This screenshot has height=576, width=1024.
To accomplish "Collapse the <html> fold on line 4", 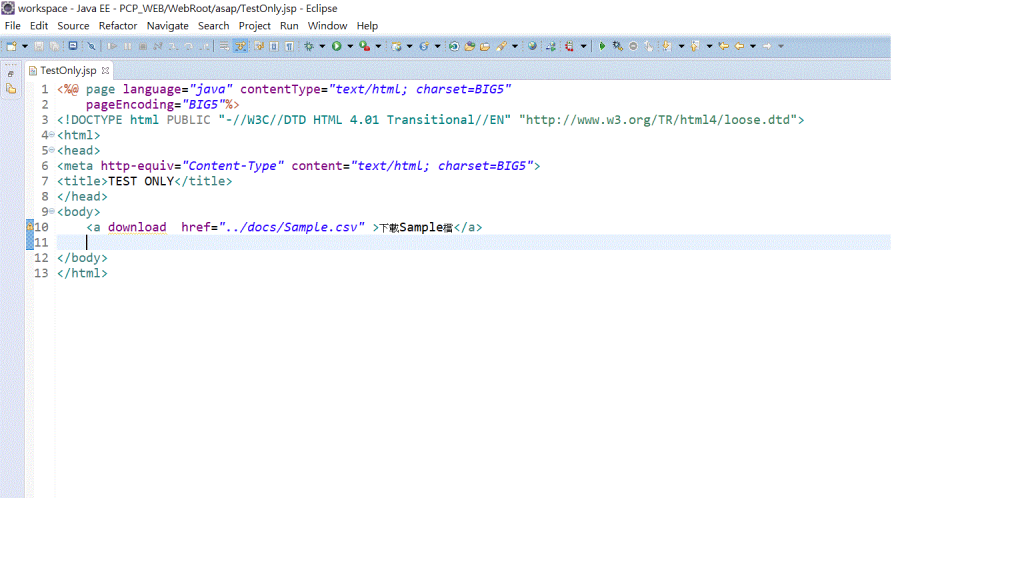I will point(52,135).
